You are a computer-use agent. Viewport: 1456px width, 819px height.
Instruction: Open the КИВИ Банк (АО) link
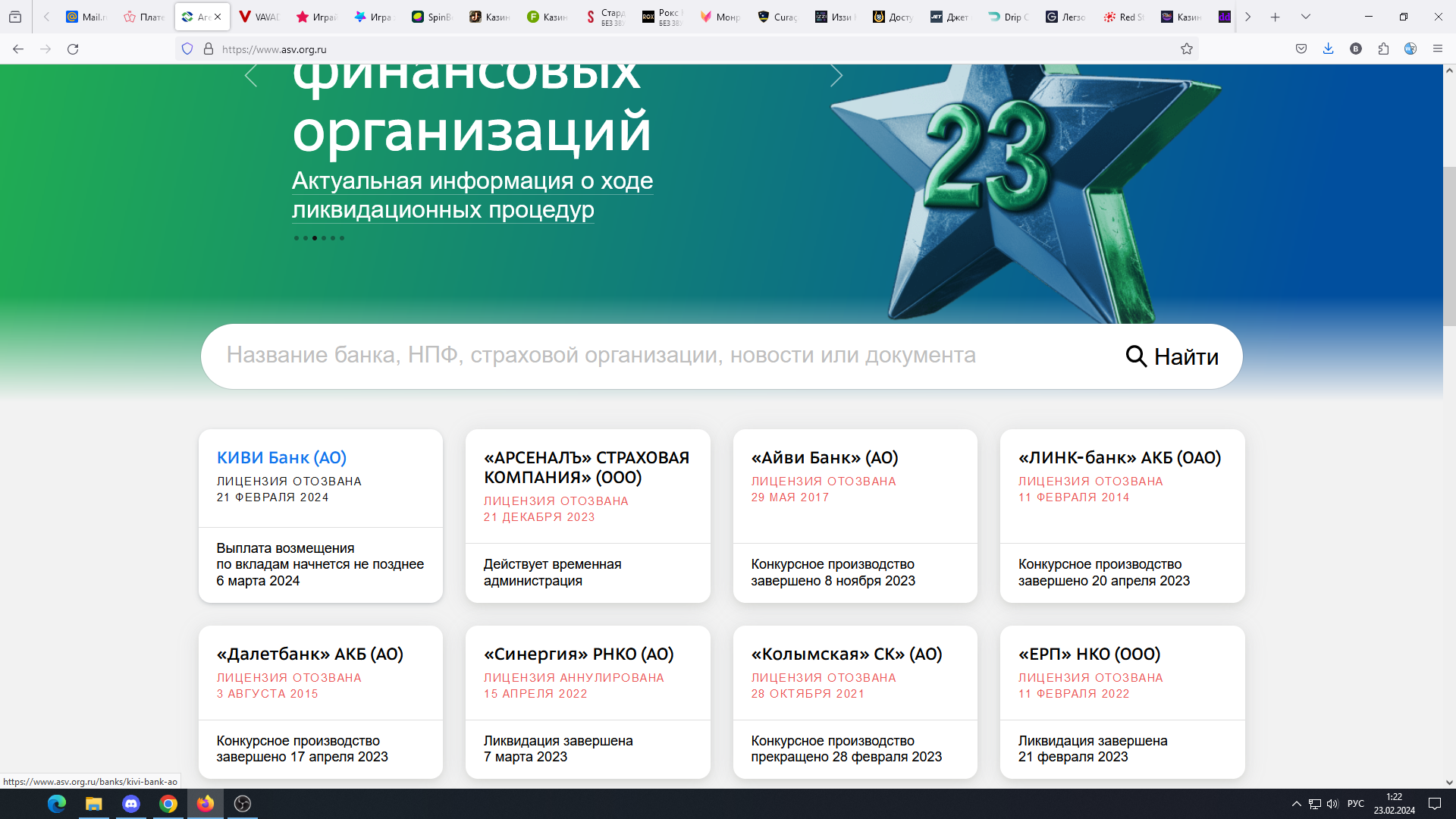coord(281,458)
